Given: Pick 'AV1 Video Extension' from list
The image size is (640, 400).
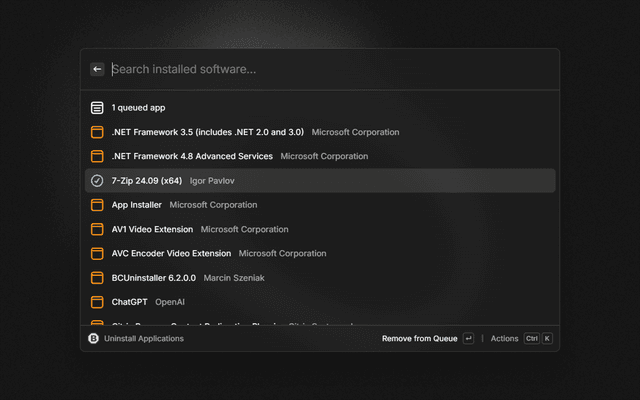Looking at the screenshot, I should (x=320, y=229).
